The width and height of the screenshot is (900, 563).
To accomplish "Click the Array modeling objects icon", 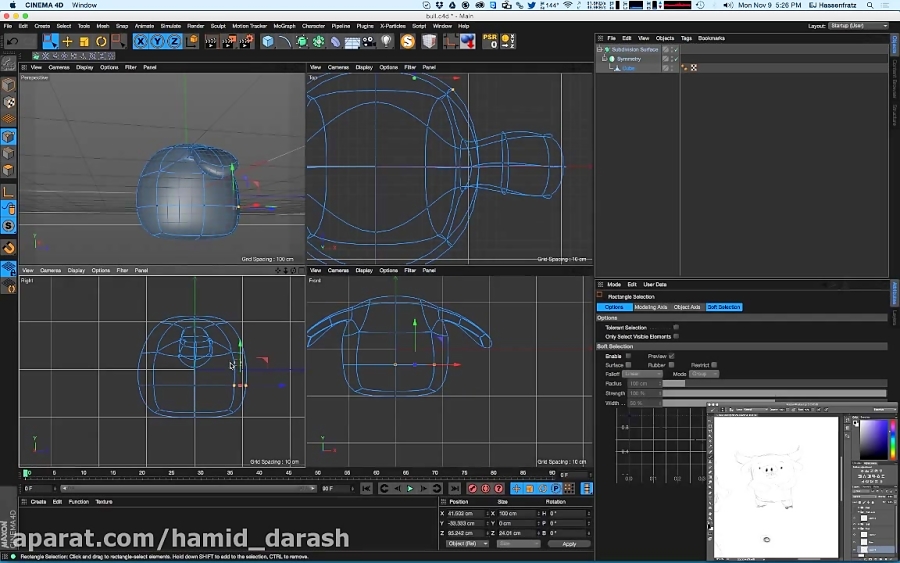I will coord(319,41).
